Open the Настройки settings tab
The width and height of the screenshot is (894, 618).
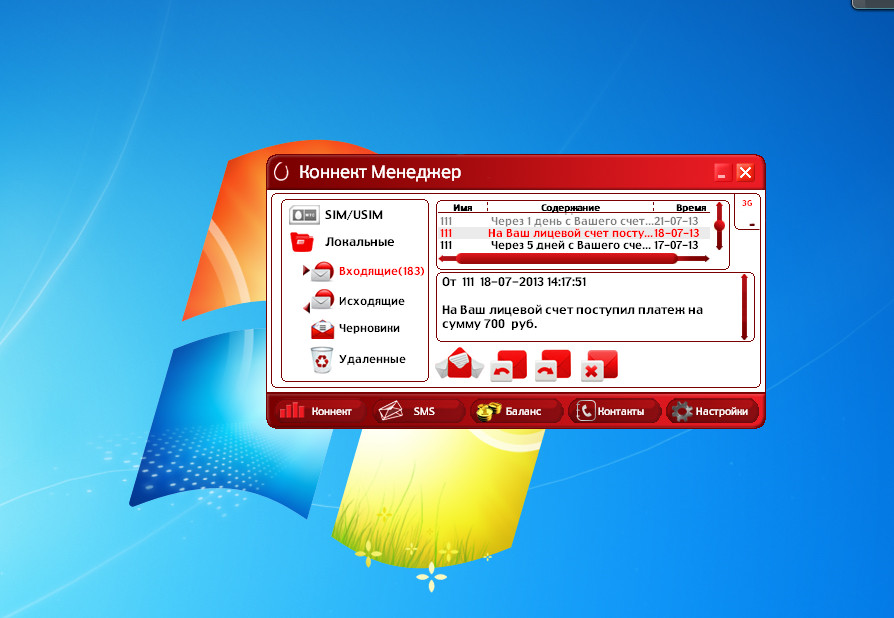[x=712, y=411]
